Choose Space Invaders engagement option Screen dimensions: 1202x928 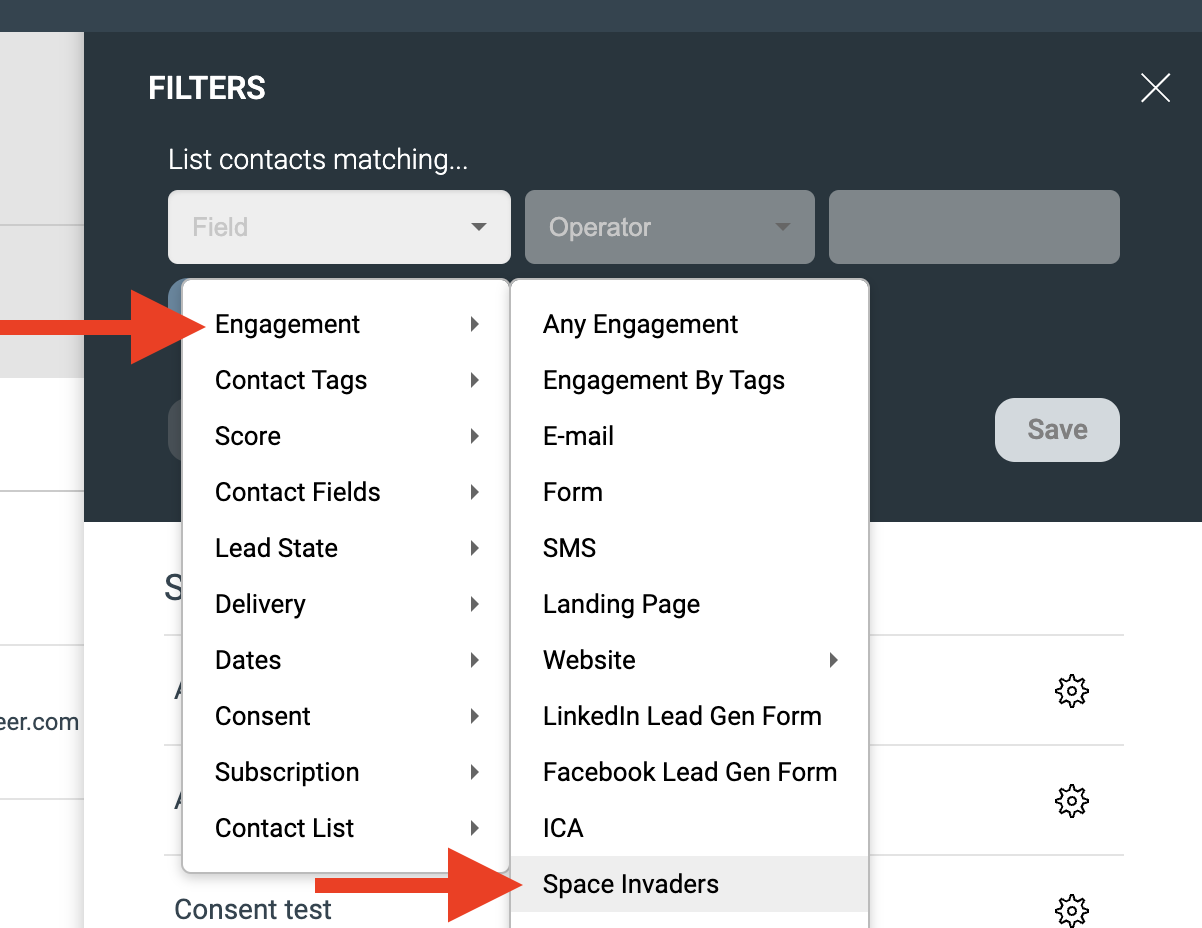[690, 884]
